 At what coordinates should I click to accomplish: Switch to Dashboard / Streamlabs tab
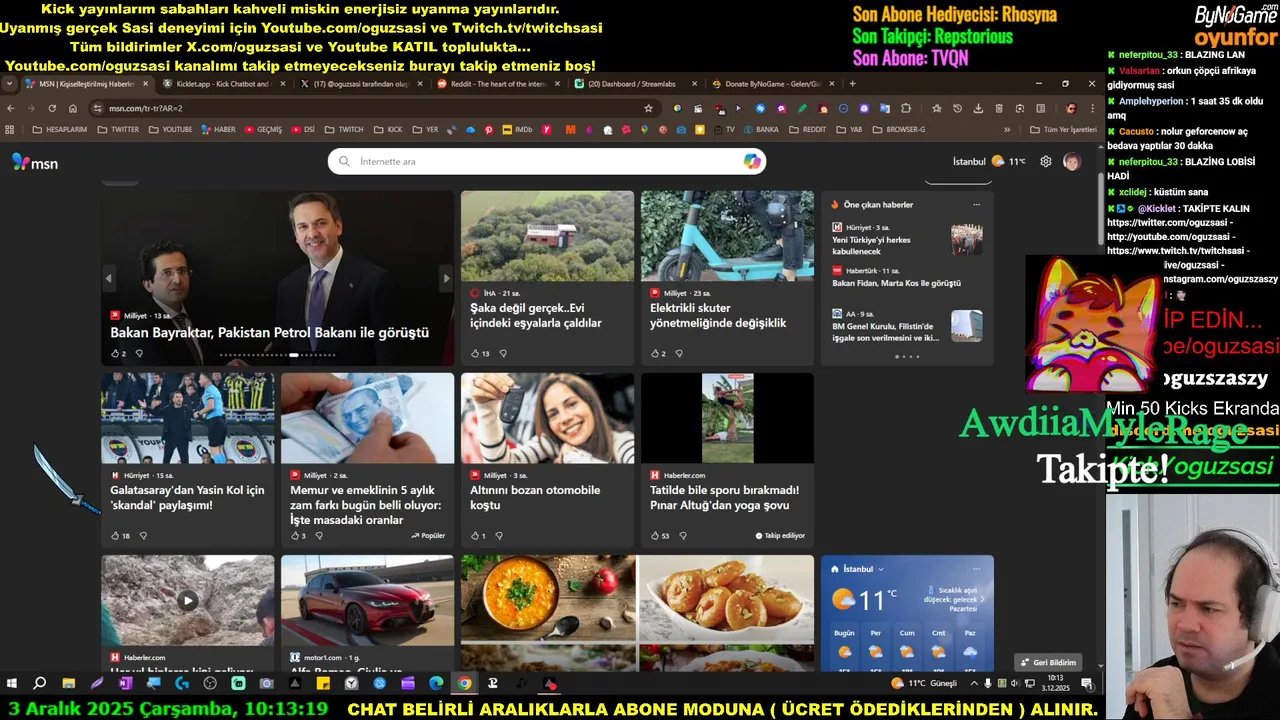click(x=635, y=84)
